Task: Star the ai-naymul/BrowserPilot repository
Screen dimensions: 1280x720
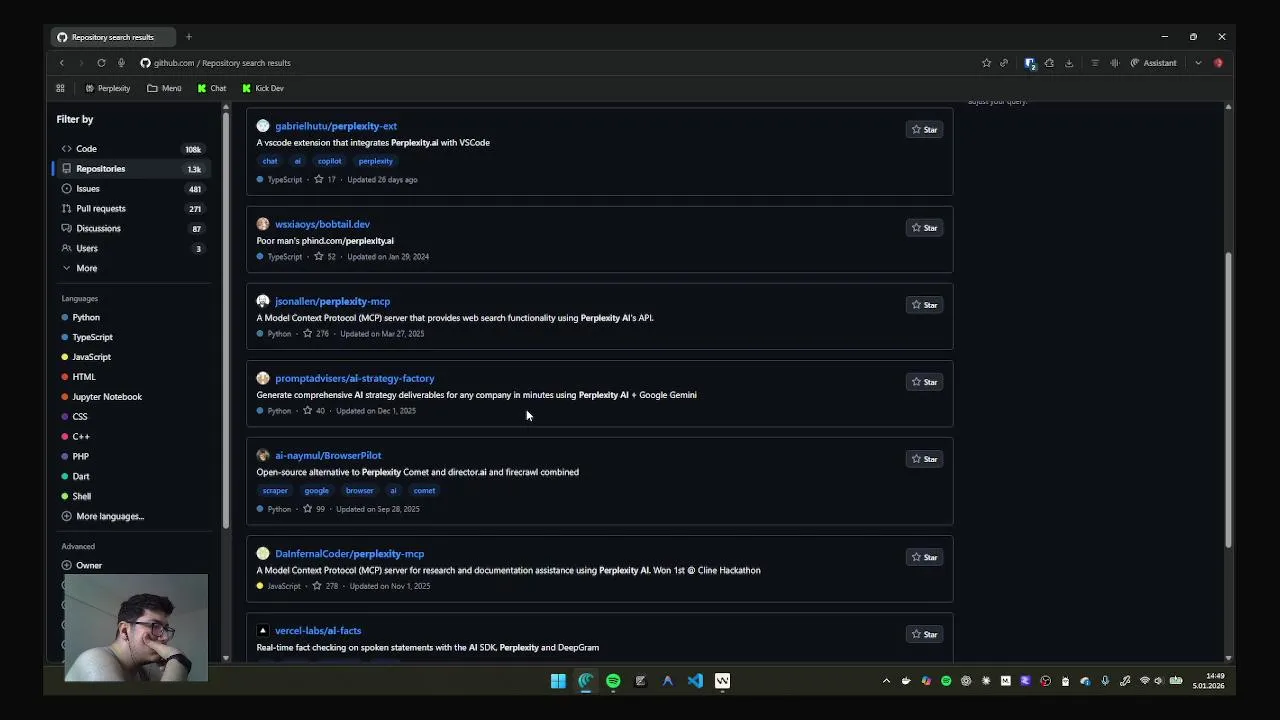Action: [x=924, y=459]
